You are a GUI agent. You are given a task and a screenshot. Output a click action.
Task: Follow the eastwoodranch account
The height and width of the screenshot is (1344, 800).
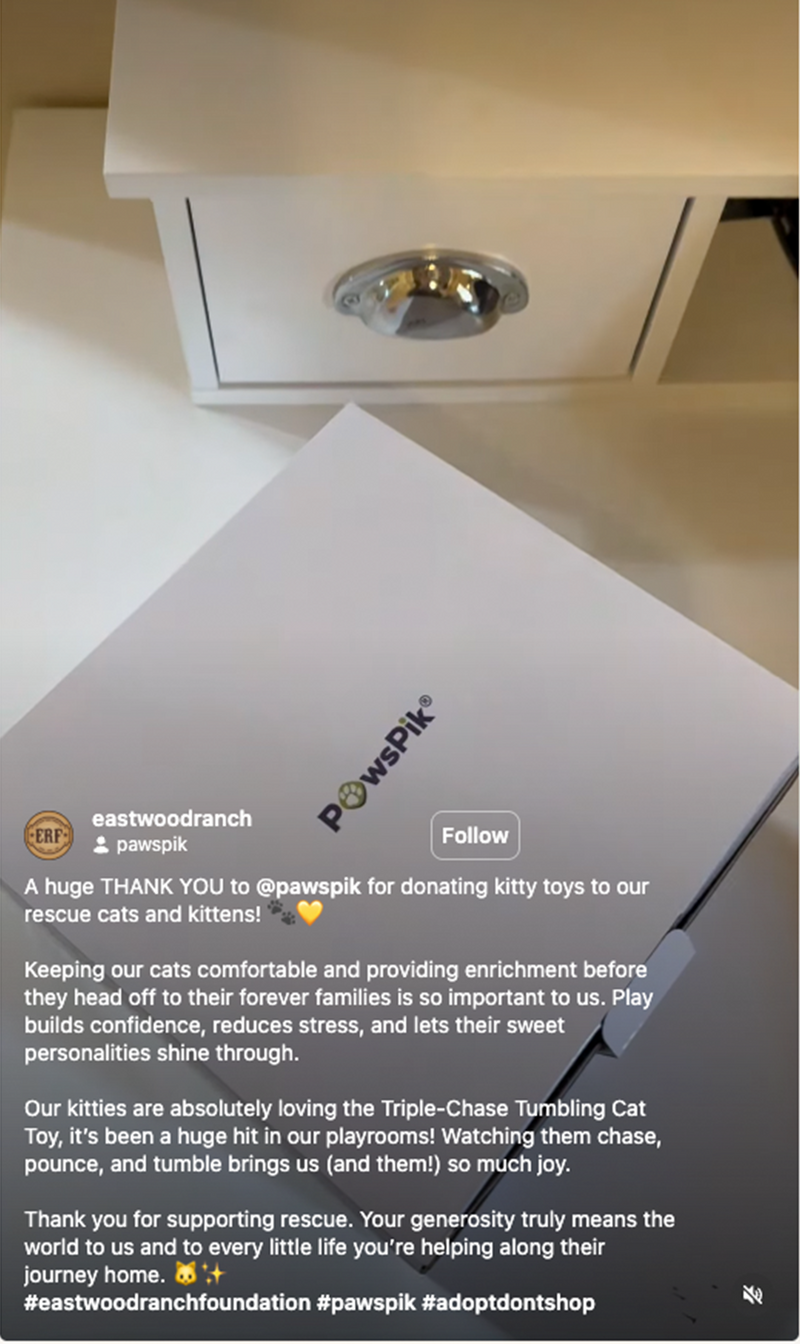click(475, 835)
